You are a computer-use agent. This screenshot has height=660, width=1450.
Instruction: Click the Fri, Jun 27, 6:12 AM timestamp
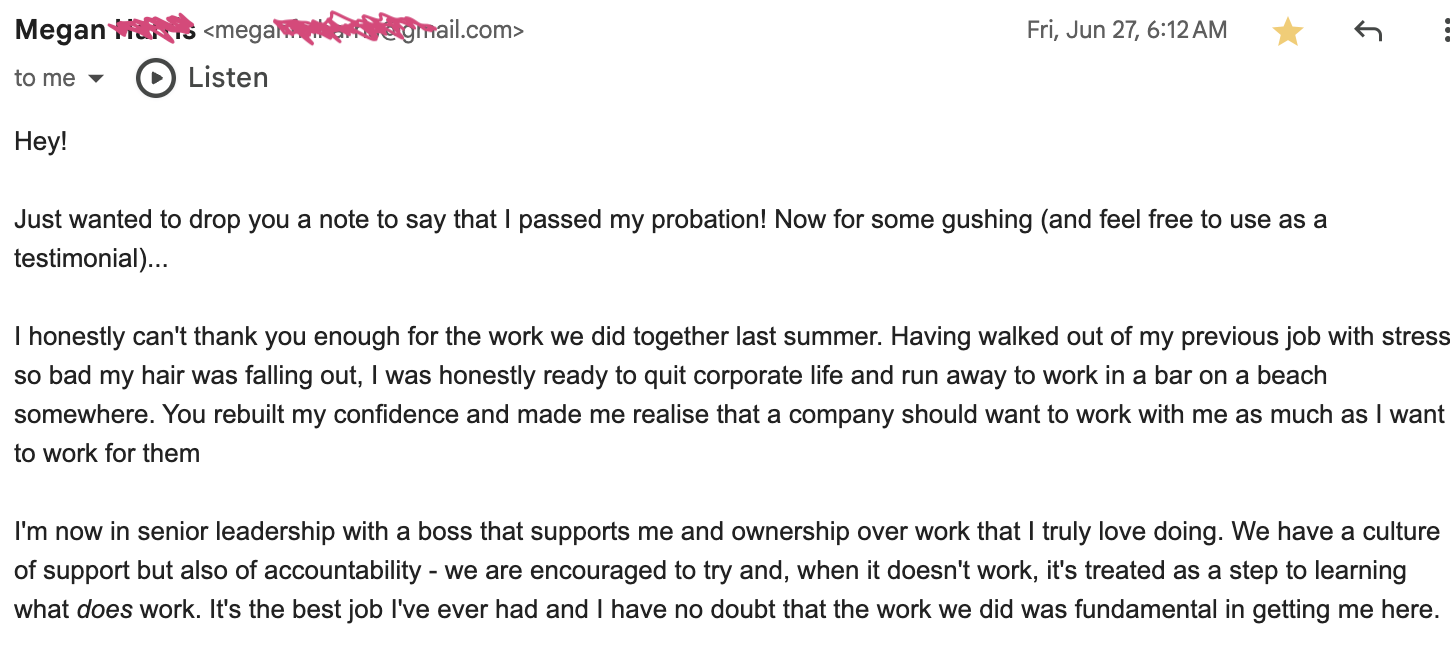pyautogui.click(x=1126, y=30)
